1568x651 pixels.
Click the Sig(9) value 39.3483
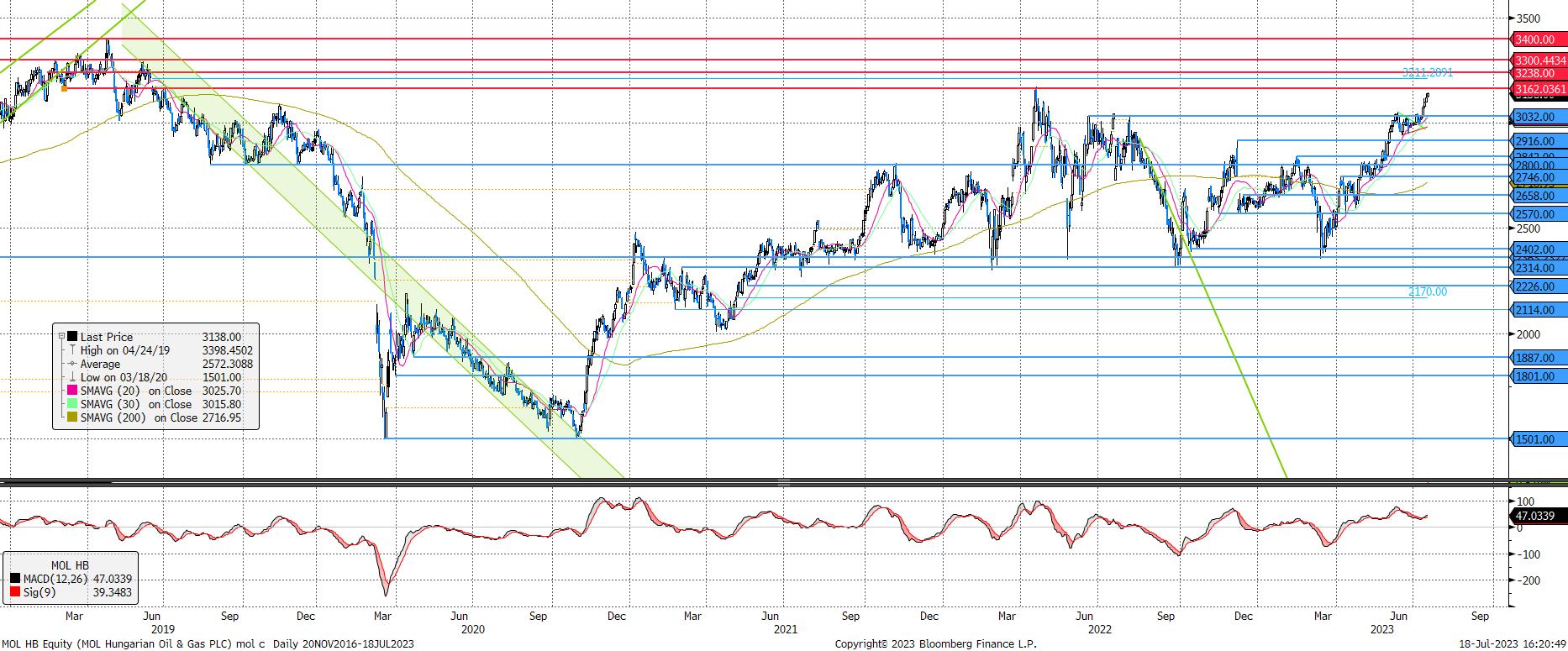[x=111, y=592]
